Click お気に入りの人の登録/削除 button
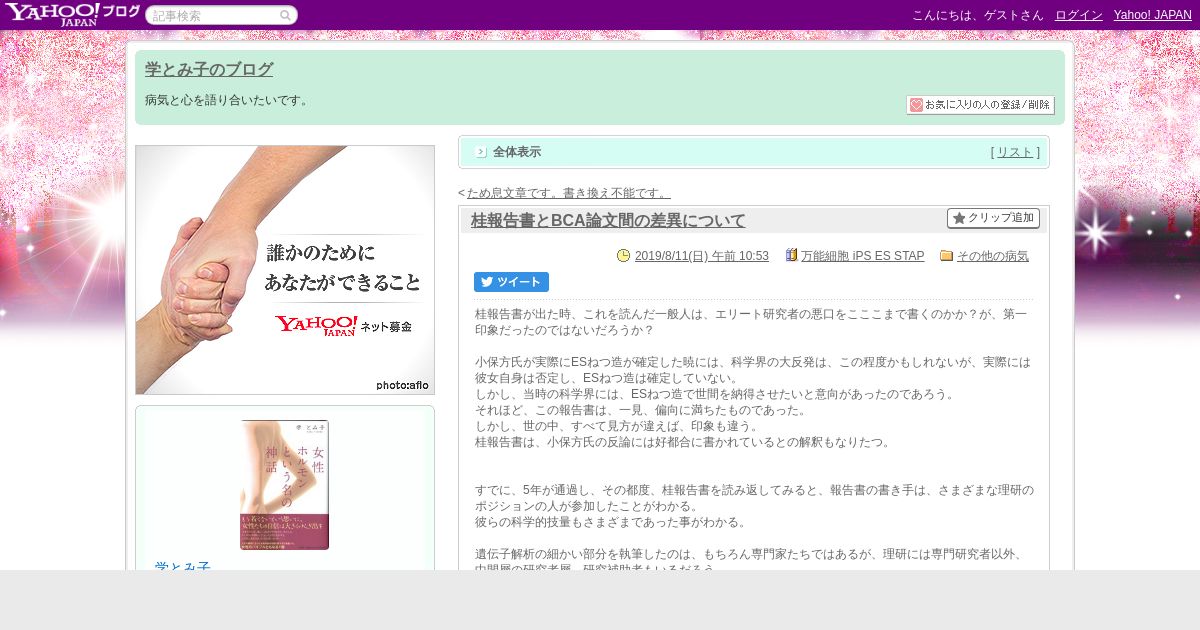The width and height of the screenshot is (1200, 630). [980, 105]
